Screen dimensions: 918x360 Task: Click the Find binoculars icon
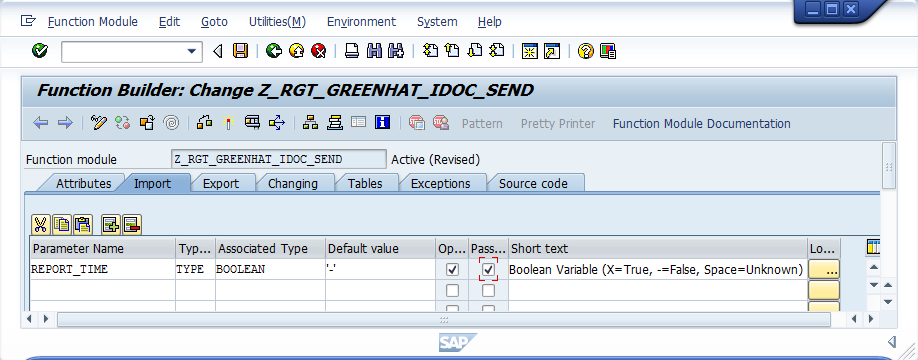tap(374, 51)
